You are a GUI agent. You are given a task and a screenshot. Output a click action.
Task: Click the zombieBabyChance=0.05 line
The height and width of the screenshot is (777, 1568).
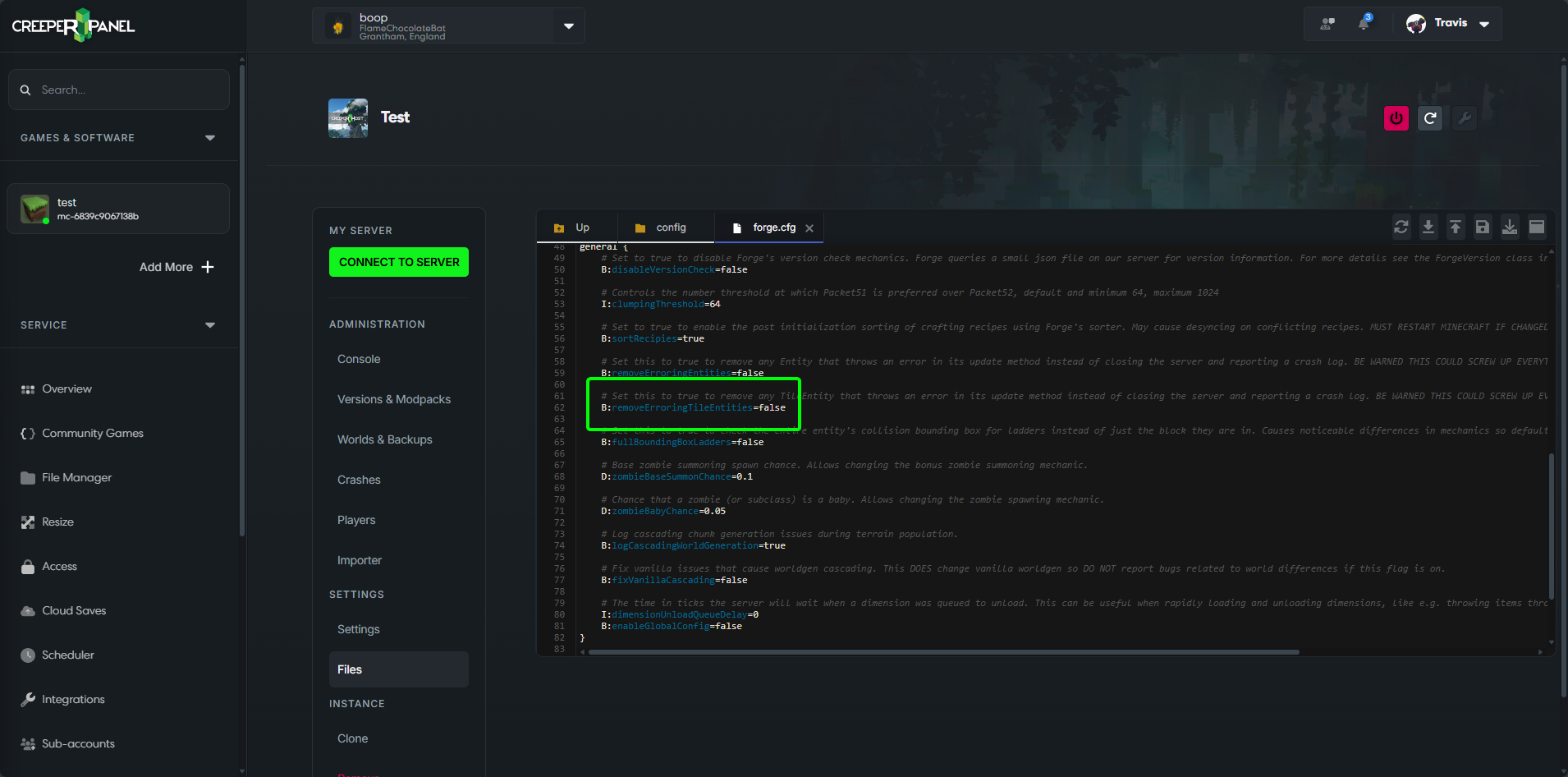663,511
